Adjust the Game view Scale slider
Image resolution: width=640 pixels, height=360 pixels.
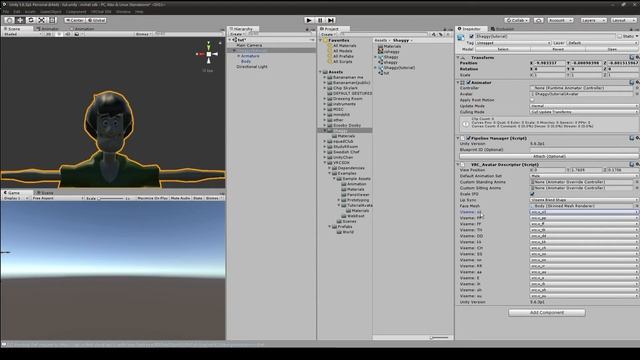(111, 198)
